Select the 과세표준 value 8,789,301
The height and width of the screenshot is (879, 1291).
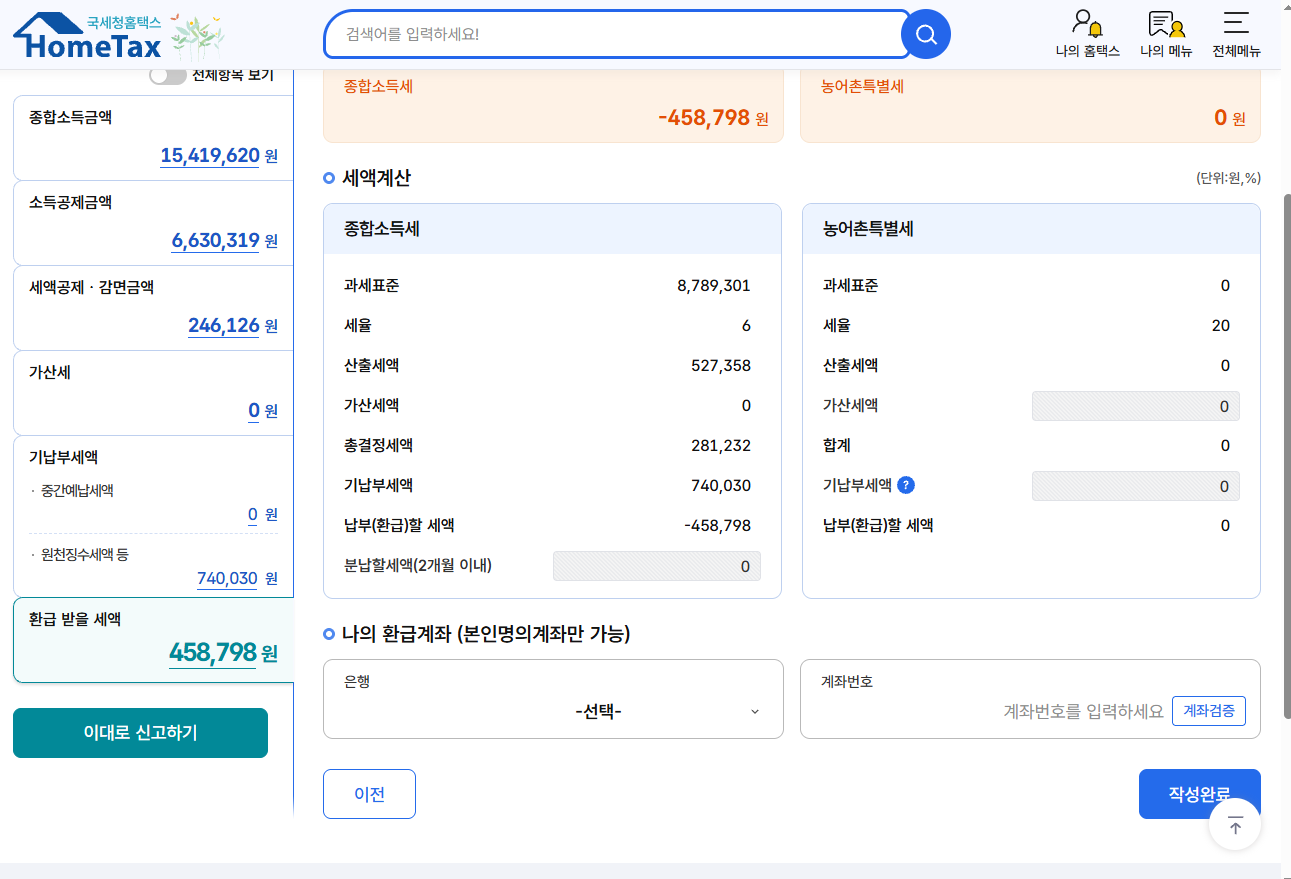tap(714, 286)
